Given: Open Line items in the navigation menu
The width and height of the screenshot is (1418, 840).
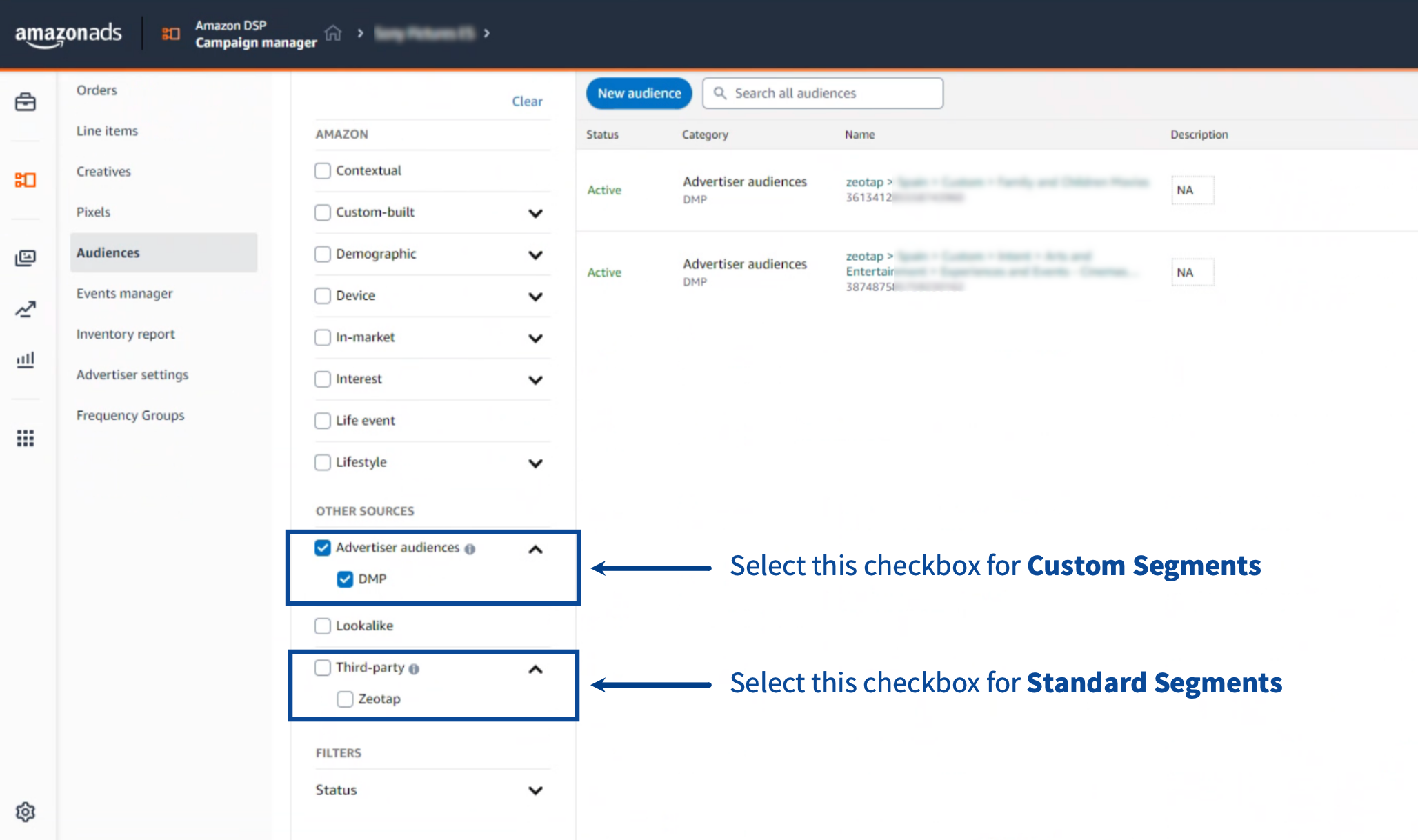Looking at the screenshot, I should click(x=107, y=131).
